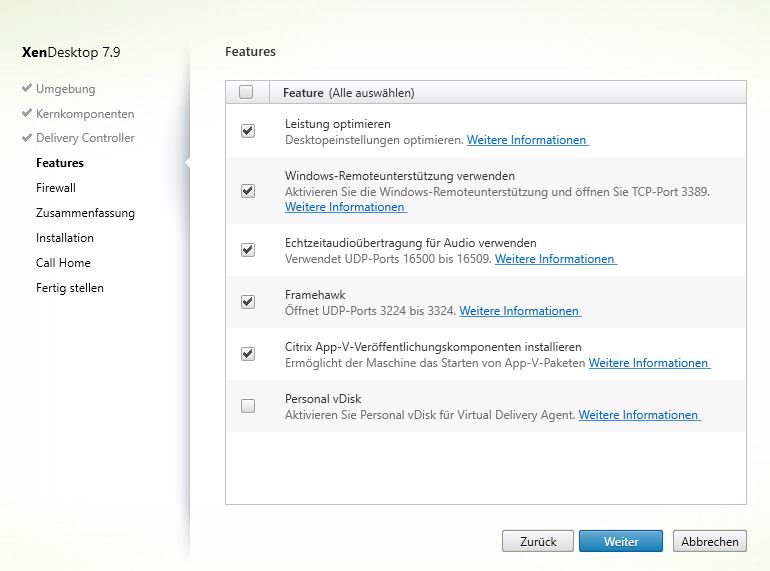Uncheck the Framehawk checkbox

tap(248, 302)
